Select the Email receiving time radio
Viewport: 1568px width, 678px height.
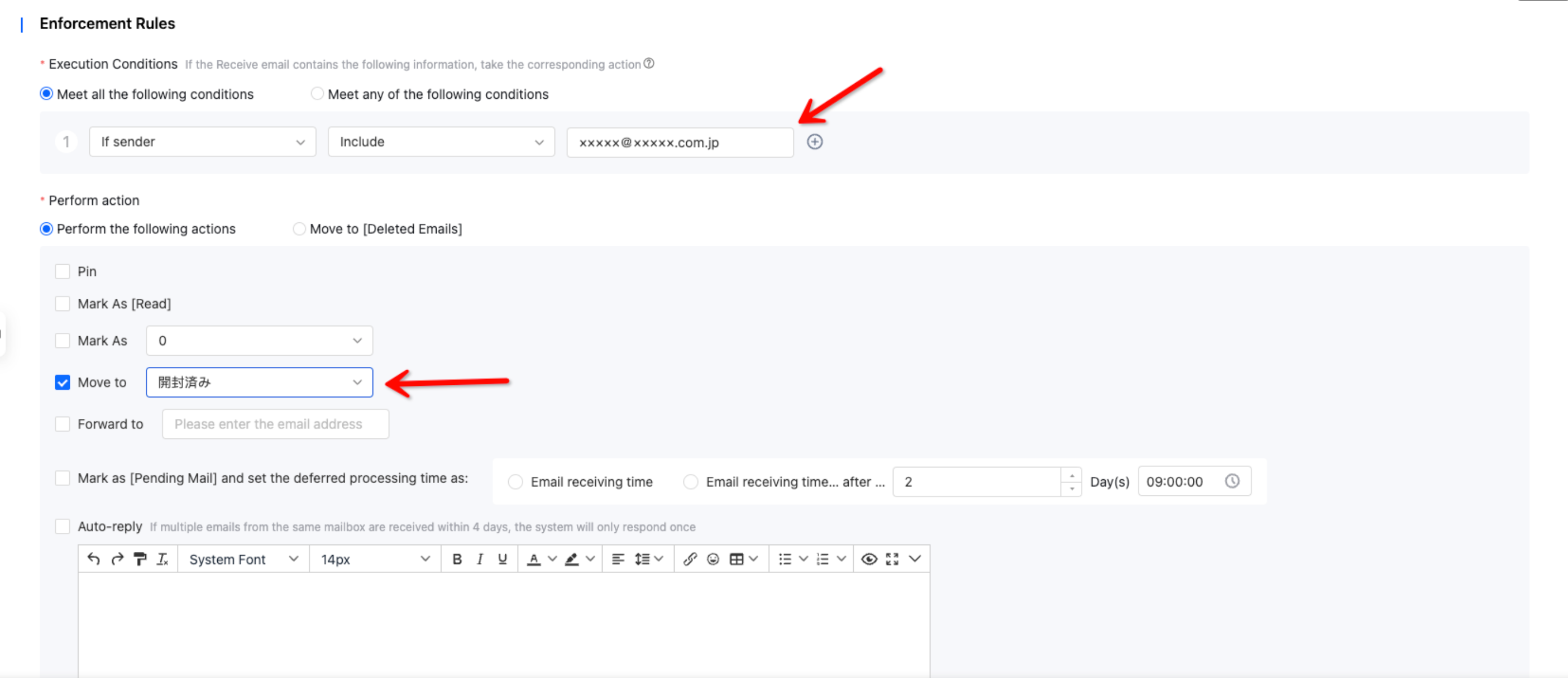click(x=515, y=482)
